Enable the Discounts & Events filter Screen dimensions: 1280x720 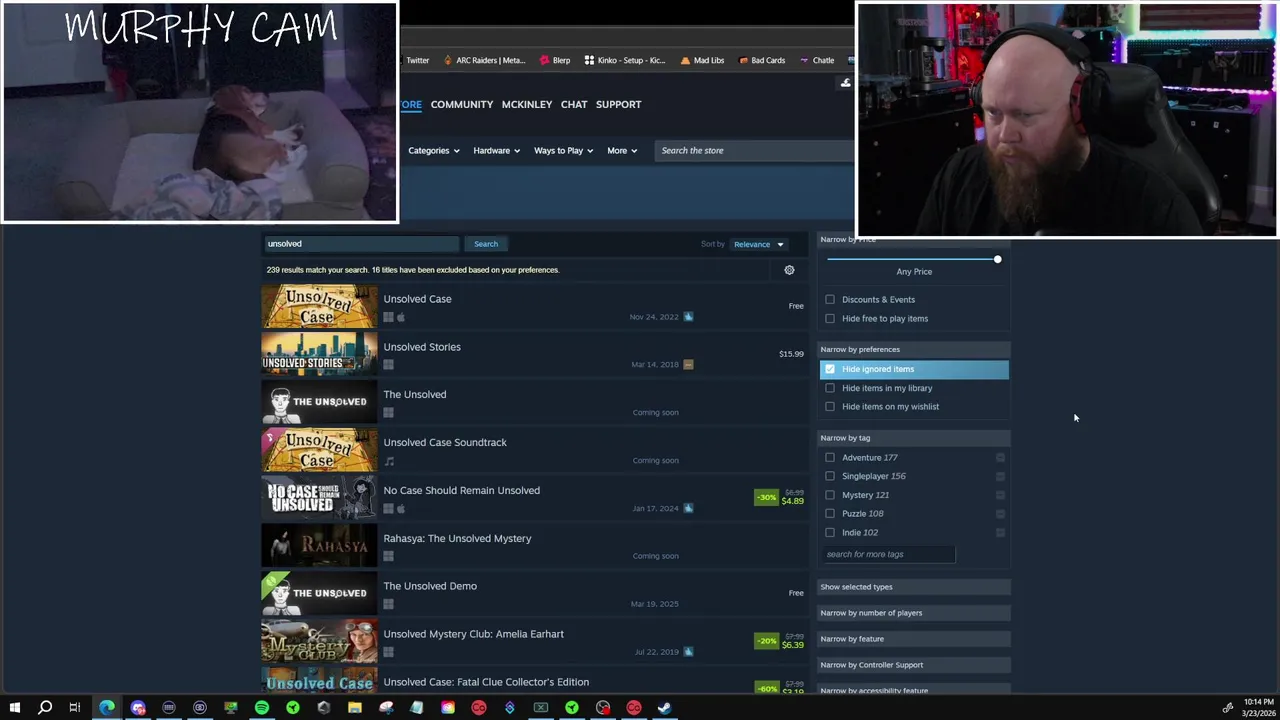(x=830, y=300)
